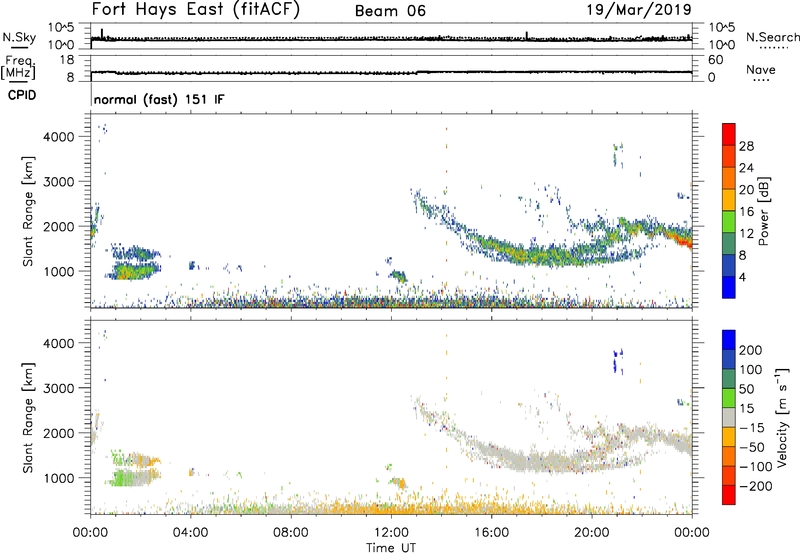Viewport: 800px width, 554px height.
Task: Pick the red above-28 dB power colorbar segment
Action: (x=729, y=135)
